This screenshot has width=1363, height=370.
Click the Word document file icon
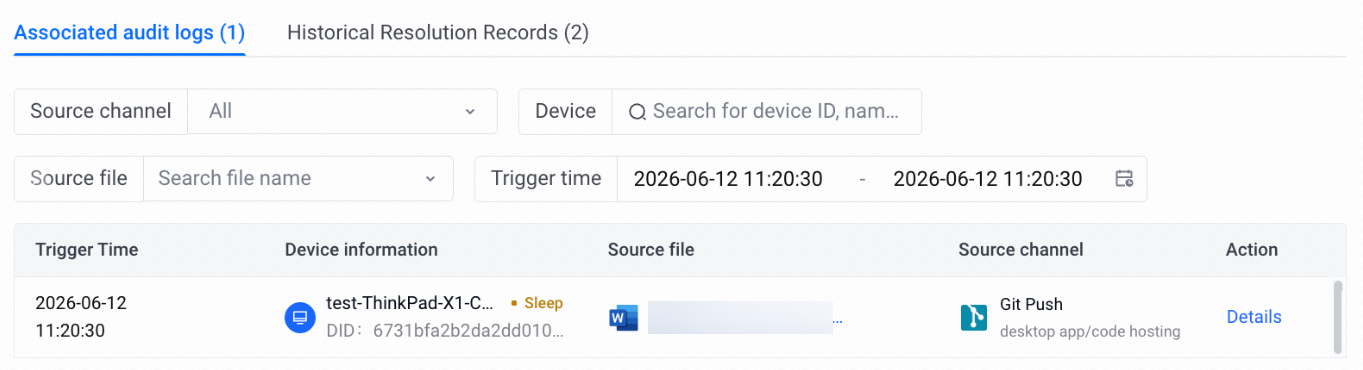coord(623,318)
